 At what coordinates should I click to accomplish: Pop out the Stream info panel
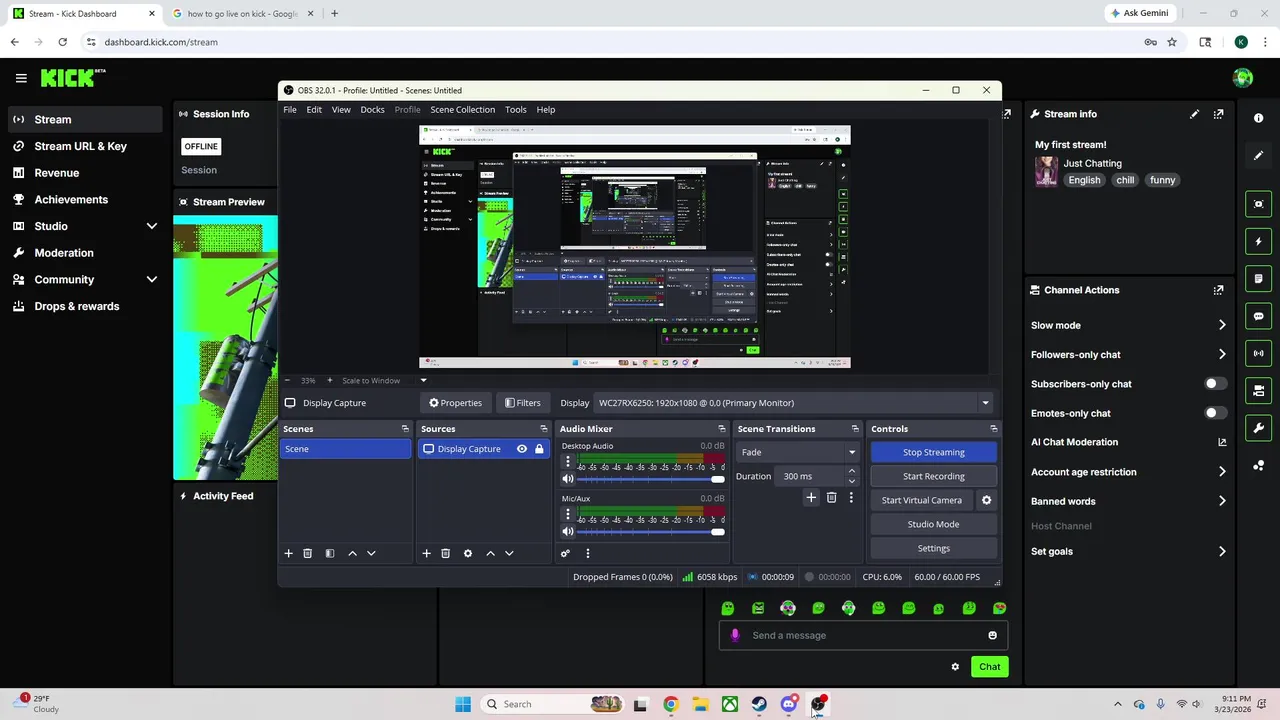(x=1218, y=114)
